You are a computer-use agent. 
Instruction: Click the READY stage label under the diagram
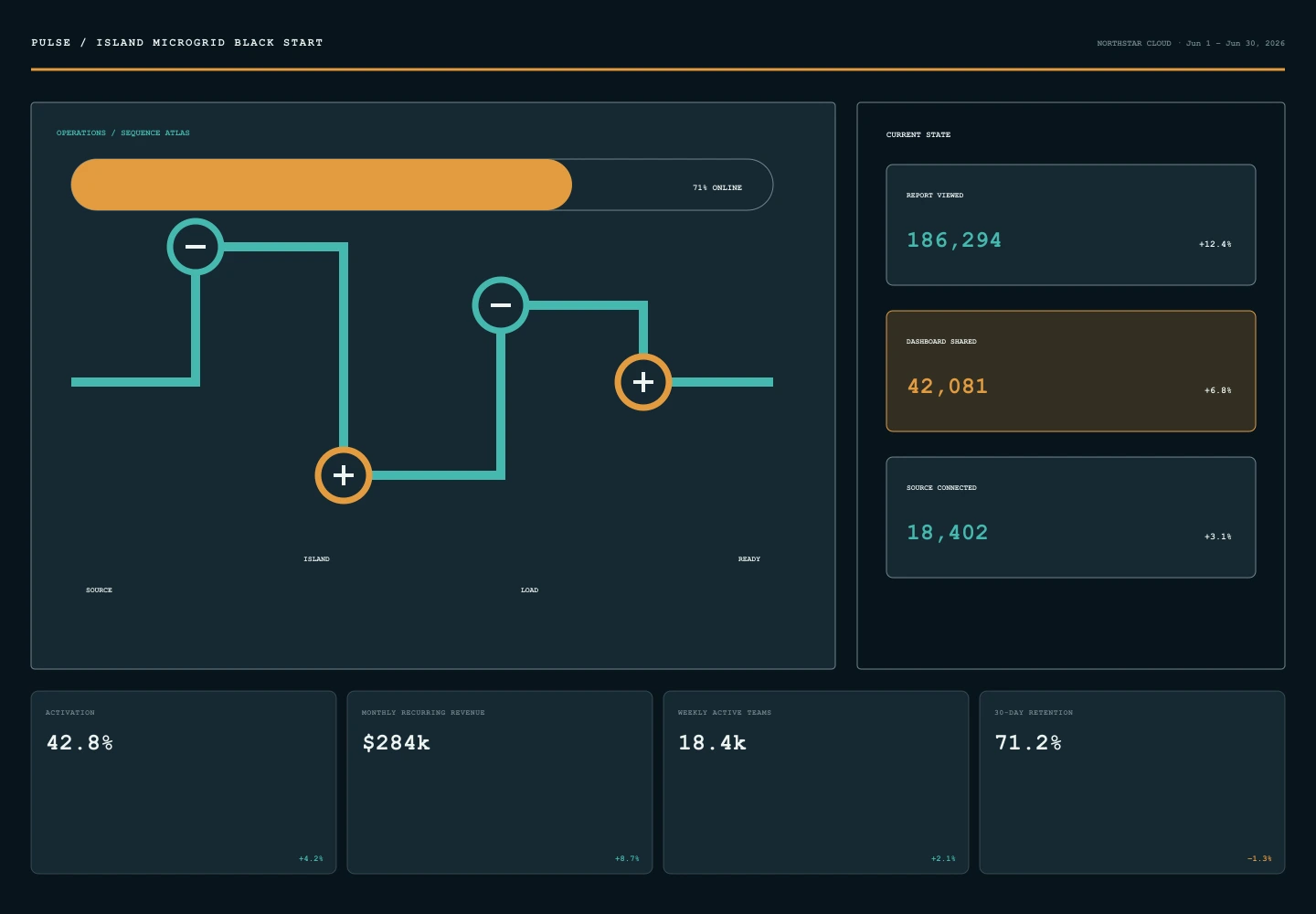click(749, 558)
